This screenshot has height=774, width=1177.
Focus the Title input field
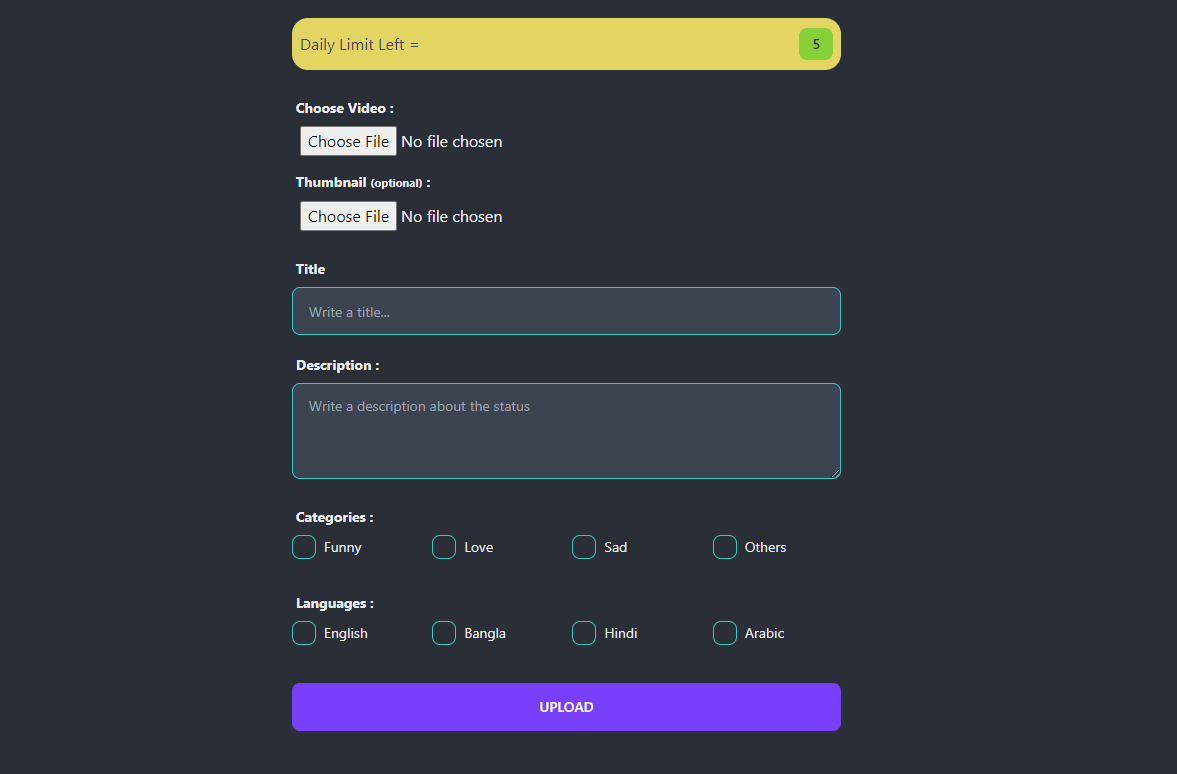[x=566, y=311]
